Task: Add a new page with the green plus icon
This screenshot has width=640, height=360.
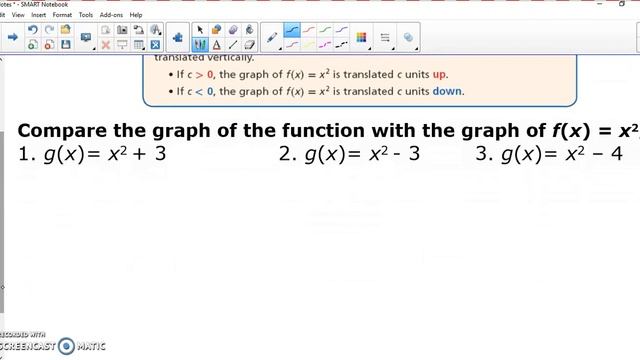Action: point(33,44)
